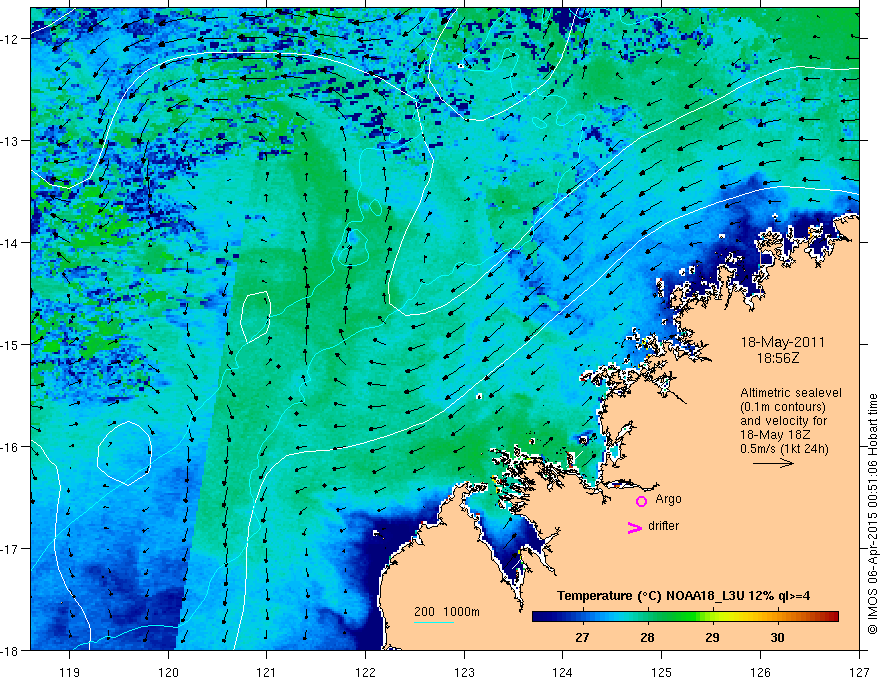Click the "(0.1m contours)" caption line
Screen dimensions: 880x680
pyautogui.click(x=783, y=407)
